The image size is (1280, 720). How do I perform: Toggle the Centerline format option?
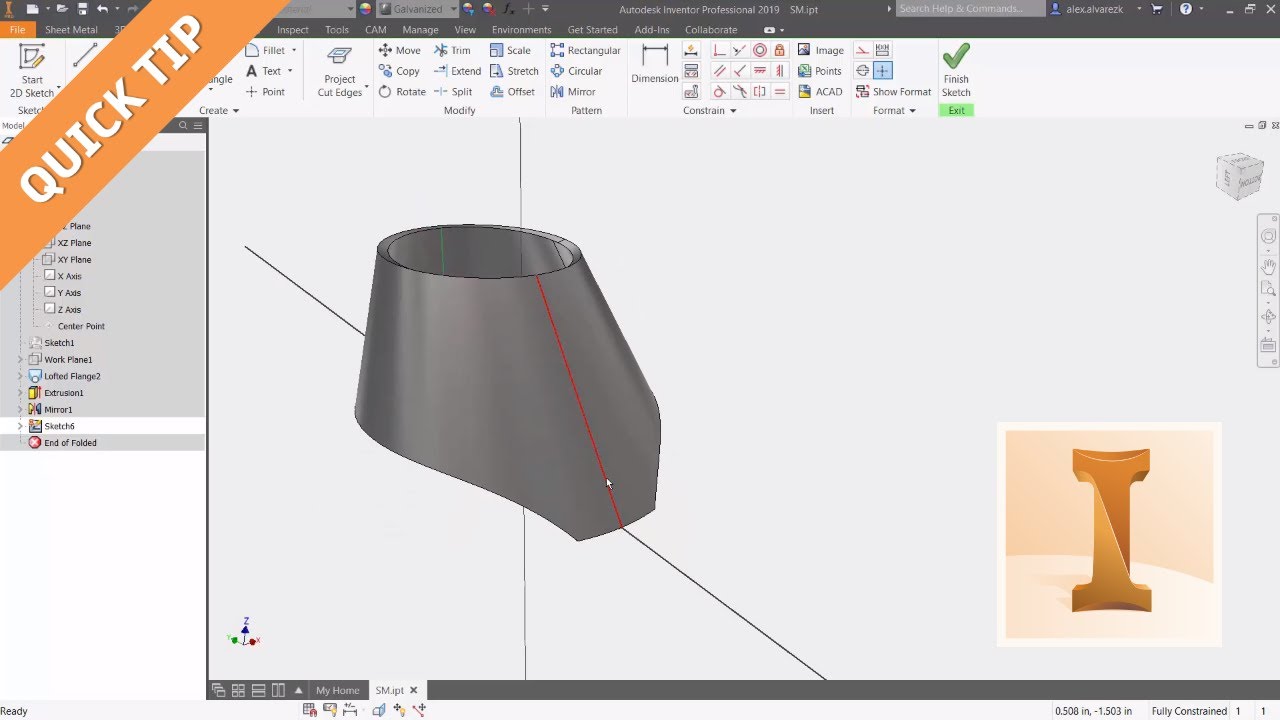tap(862, 71)
